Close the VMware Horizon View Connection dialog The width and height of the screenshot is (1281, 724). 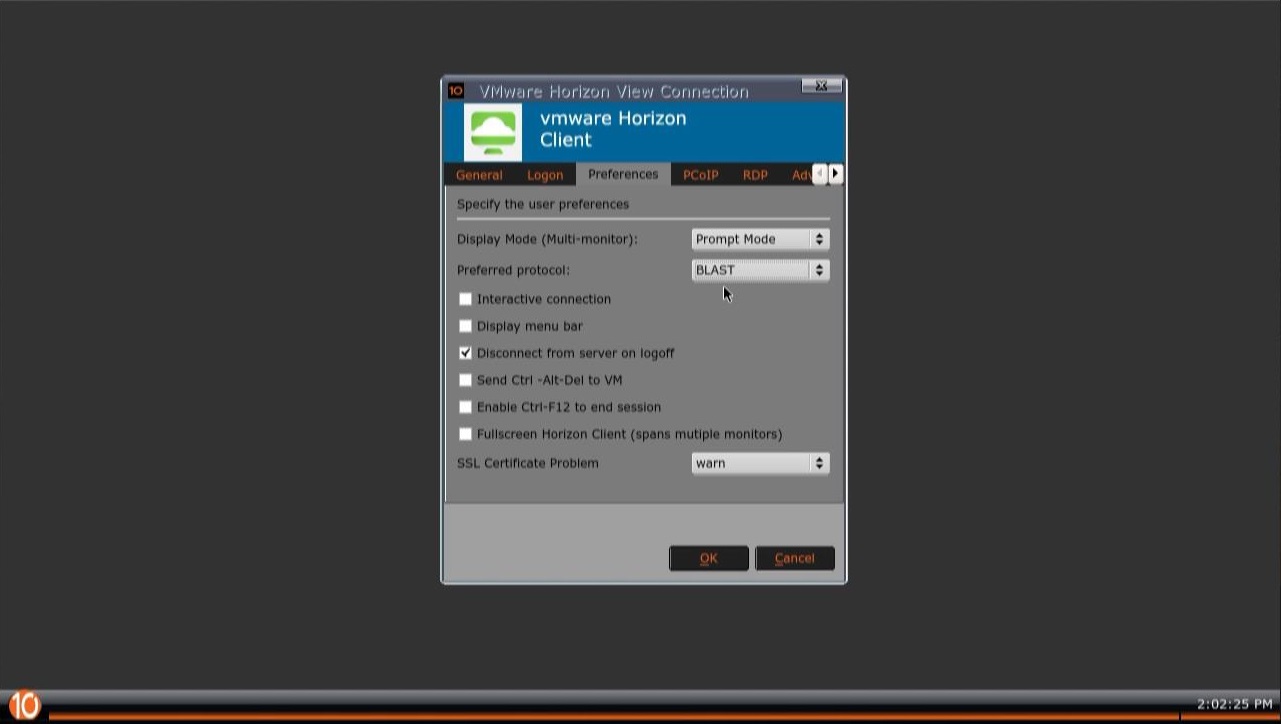point(821,87)
